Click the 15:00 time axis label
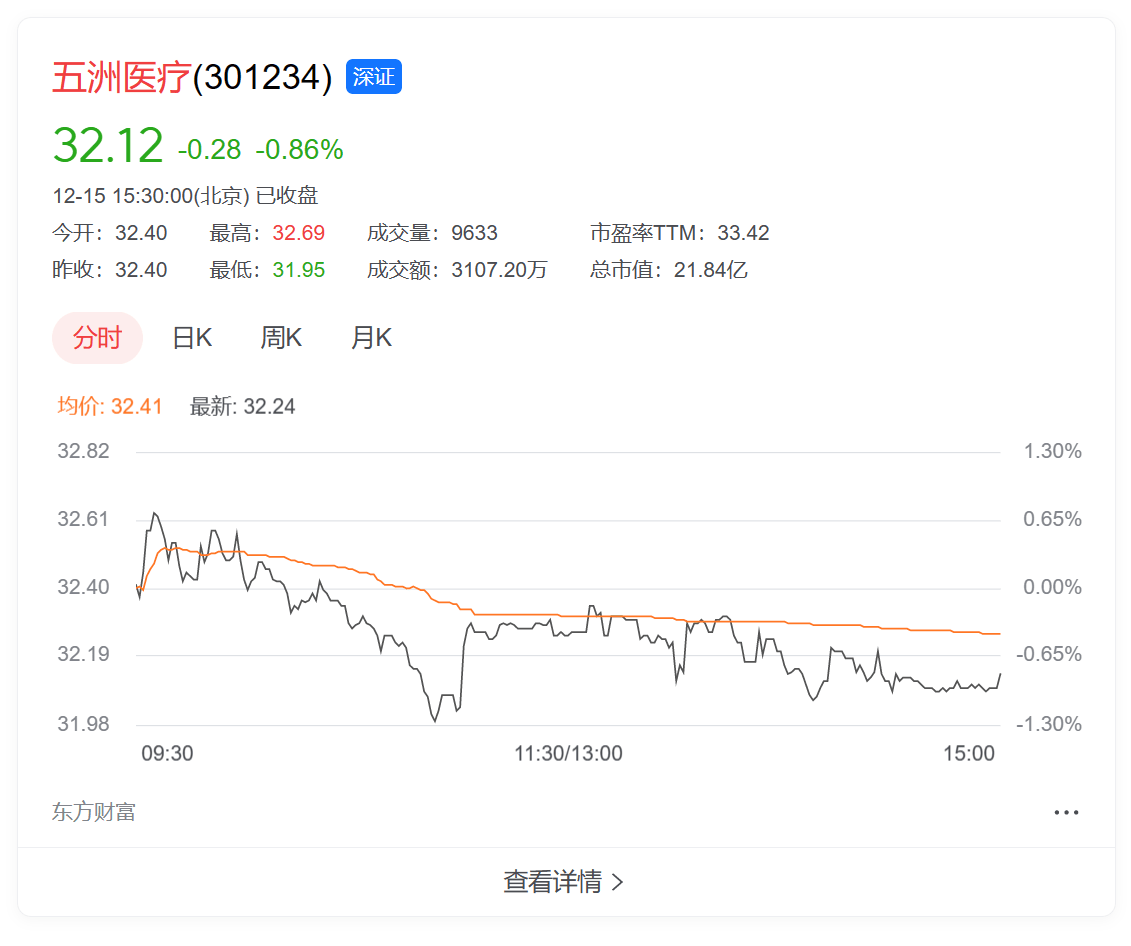The width and height of the screenshot is (1131, 946). [x=969, y=754]
